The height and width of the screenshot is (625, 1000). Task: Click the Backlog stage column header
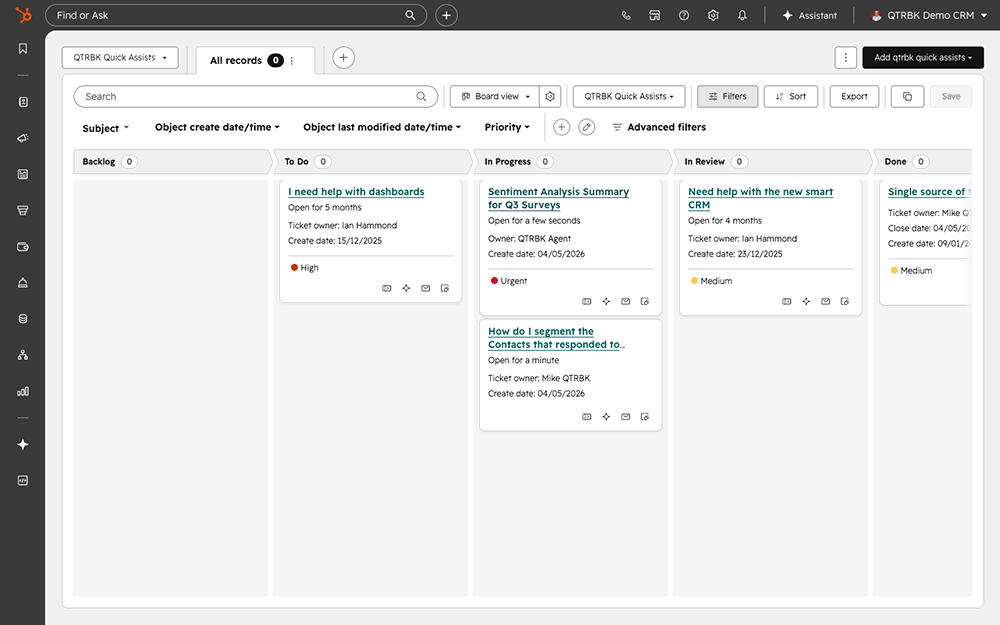point(172,162)
